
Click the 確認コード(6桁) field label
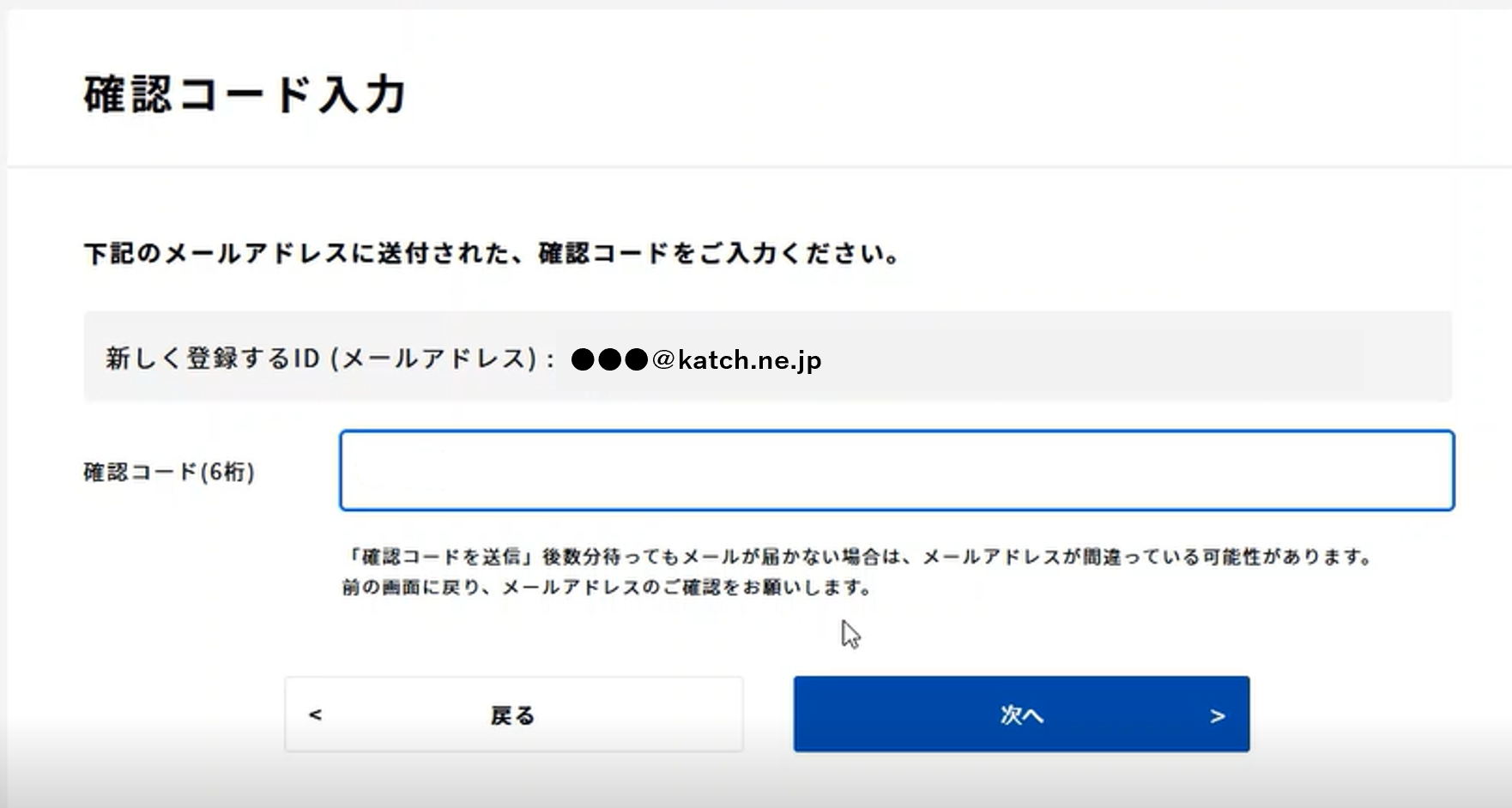pos(169,472)
